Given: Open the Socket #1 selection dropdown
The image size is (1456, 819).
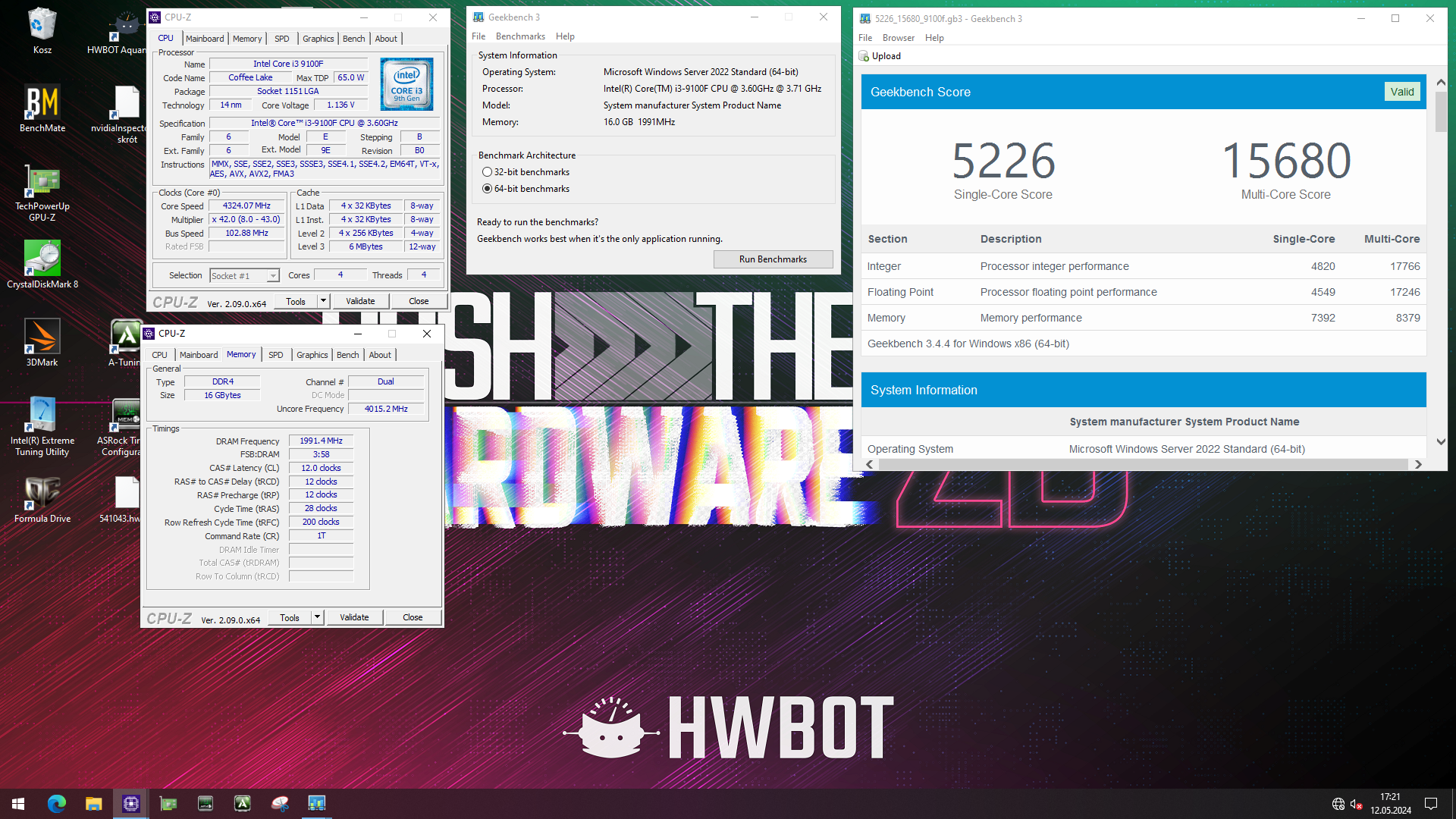Looking at the screenshot, I should pyautogui.click(x=244, y=276).
